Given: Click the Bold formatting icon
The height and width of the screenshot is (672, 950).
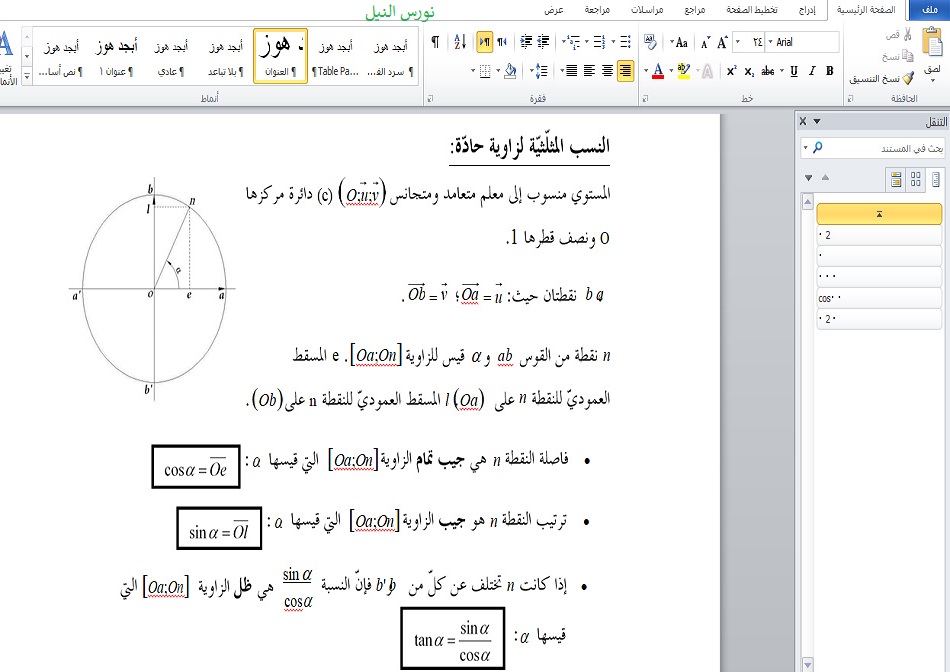Looking at the screenshot, I should [x=830, y=71].
